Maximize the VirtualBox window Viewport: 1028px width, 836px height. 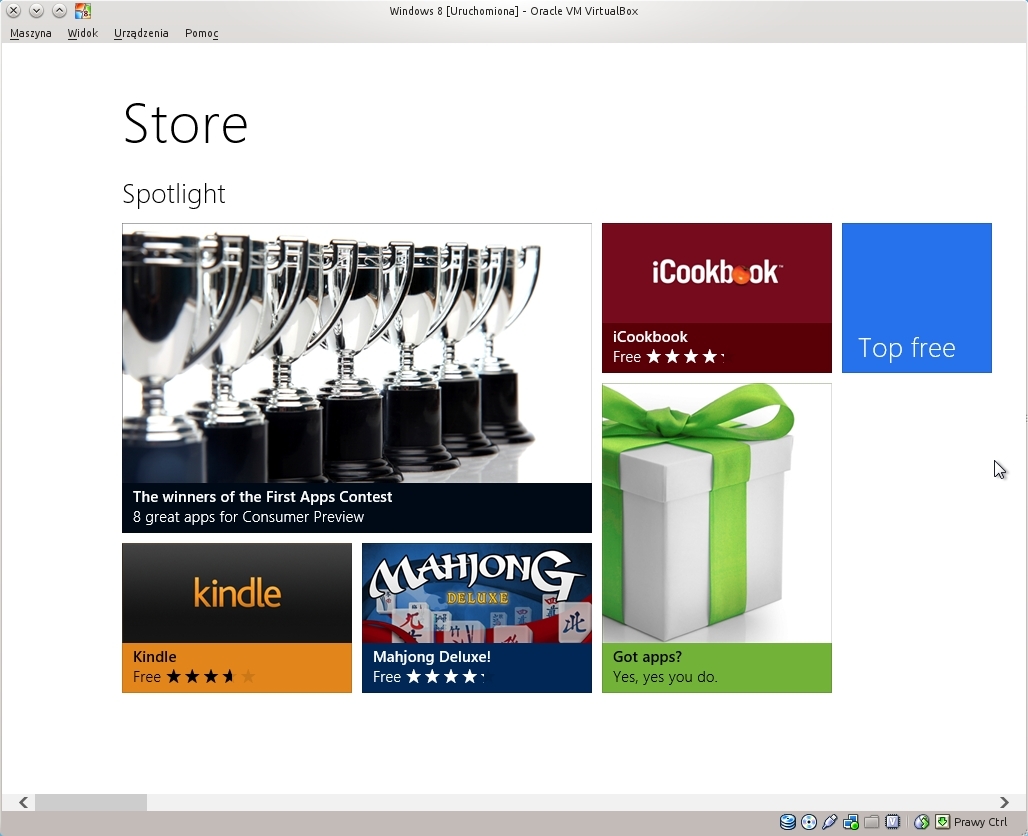click(59, 10)
